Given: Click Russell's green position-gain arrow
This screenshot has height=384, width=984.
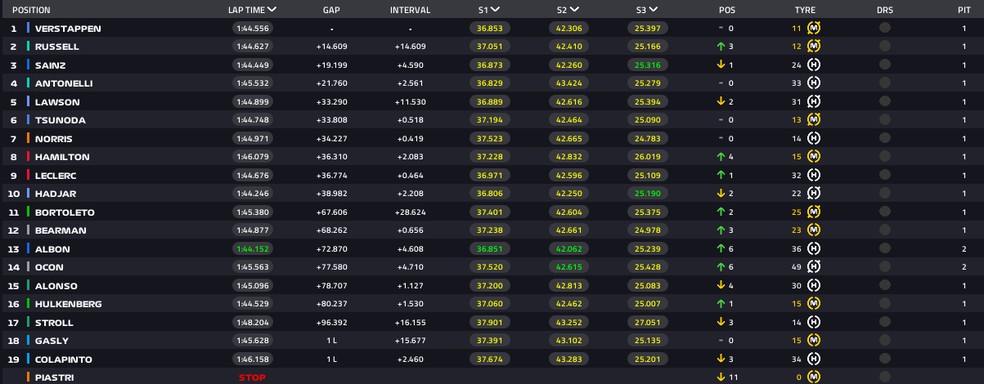Looking at the screenshot, I should coord(720,46).
